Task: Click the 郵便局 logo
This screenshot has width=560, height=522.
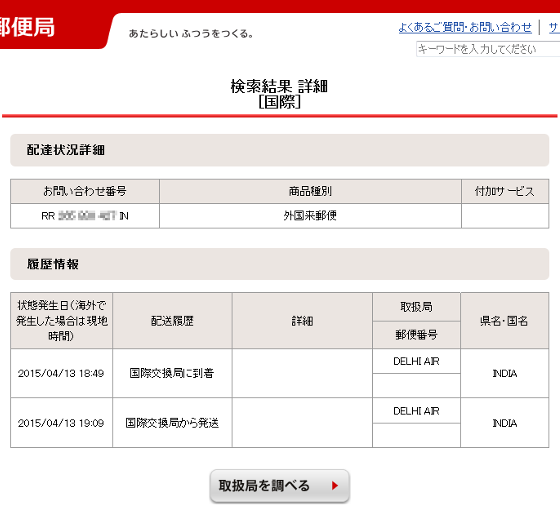Action: (27, 27)
